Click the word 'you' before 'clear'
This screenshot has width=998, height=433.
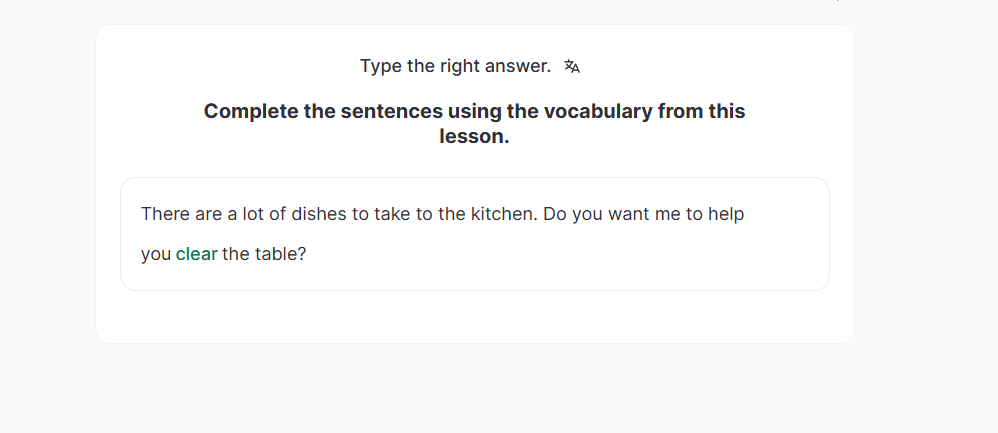click(156, 254)
